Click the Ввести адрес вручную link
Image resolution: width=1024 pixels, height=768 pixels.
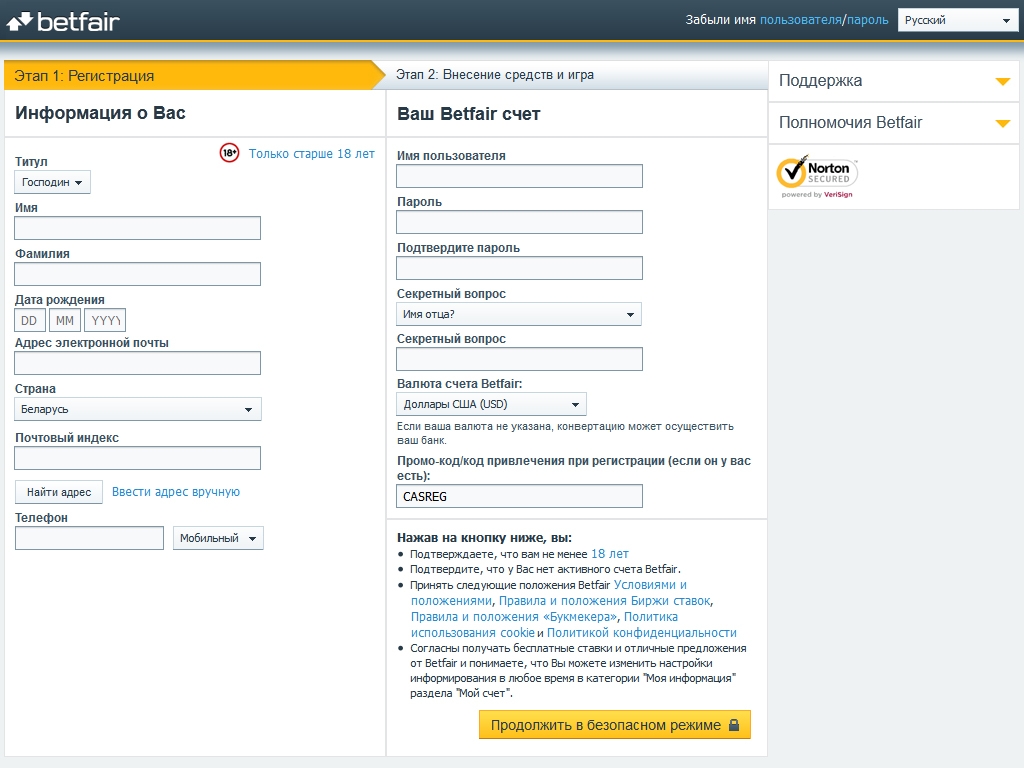(176, 492)
